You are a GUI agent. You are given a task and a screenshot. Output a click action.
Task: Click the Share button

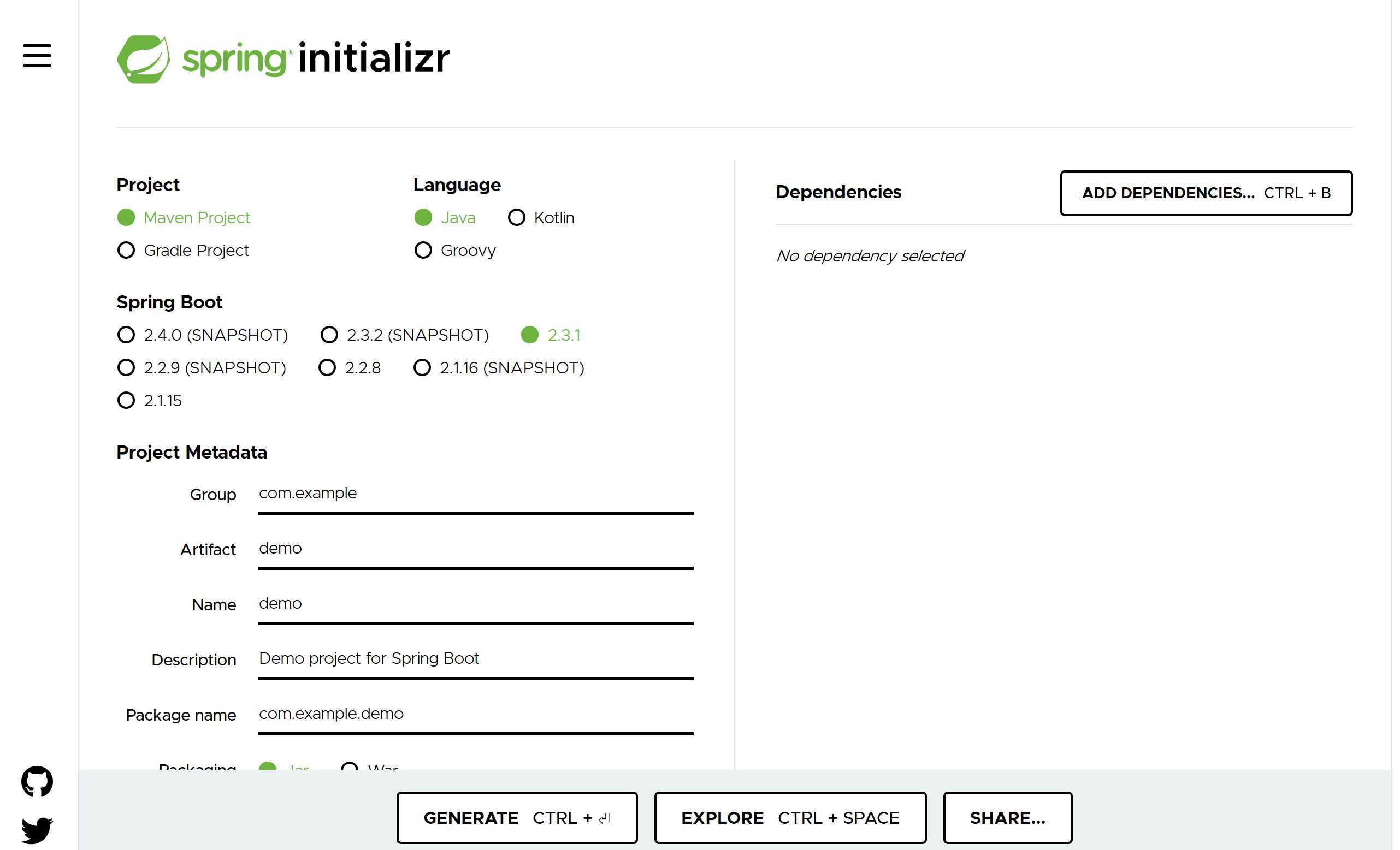click(x=1008, y=818)
